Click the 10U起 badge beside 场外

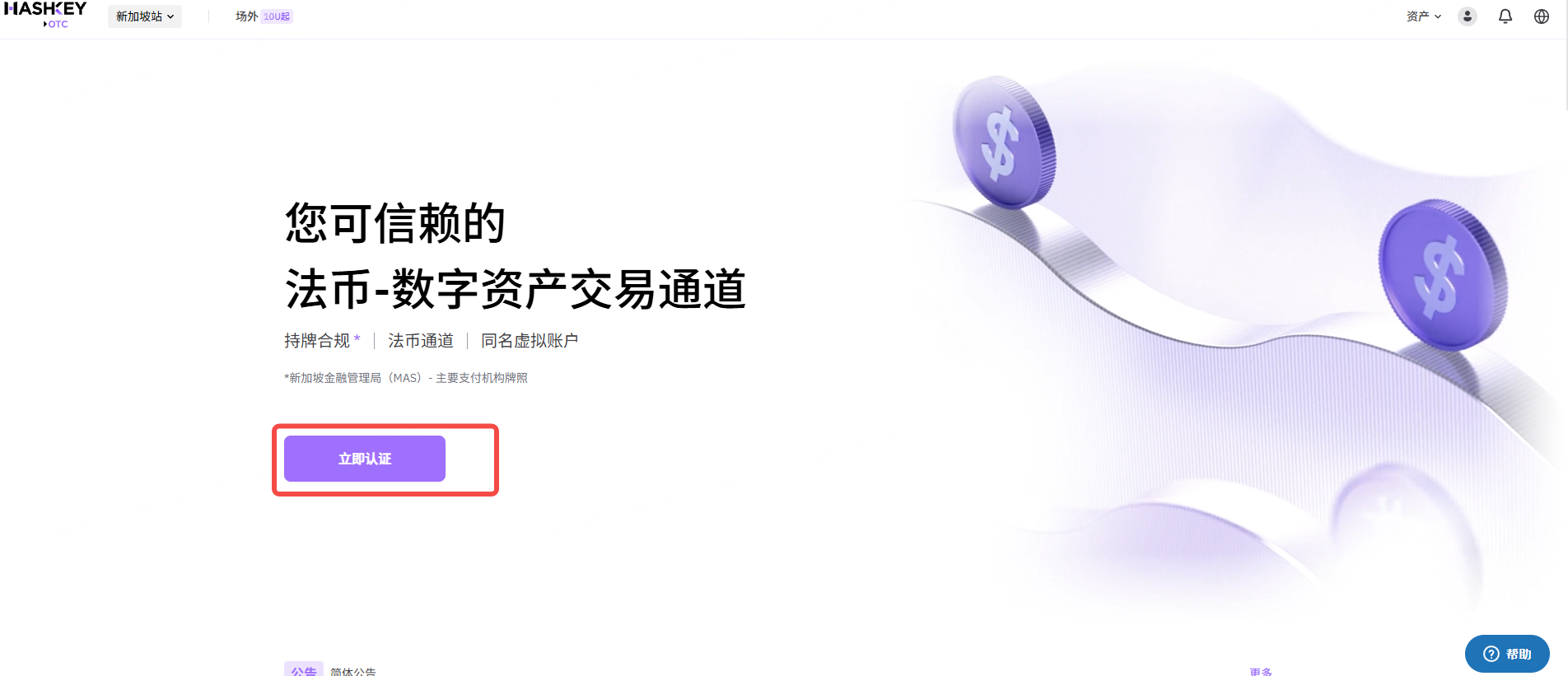coord(277,16)
